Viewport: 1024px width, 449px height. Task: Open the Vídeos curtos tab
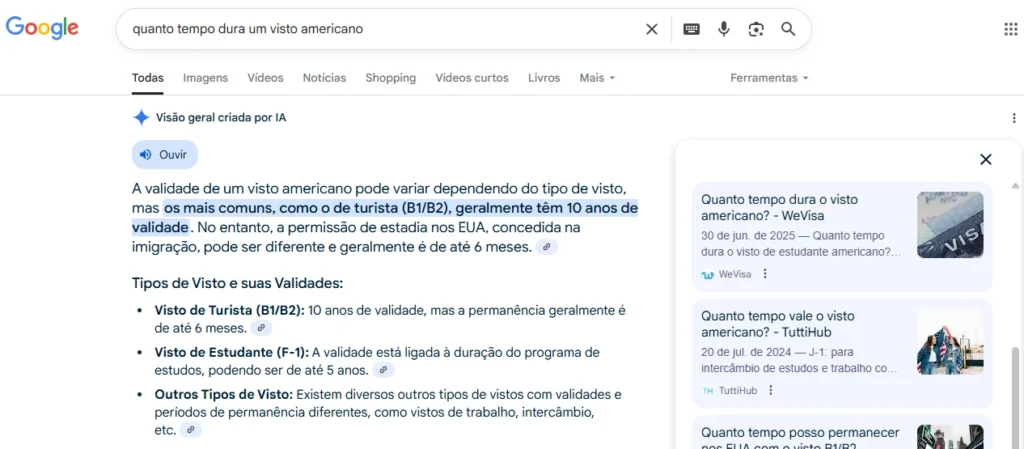pyautogui.click(x=472, y=78)
